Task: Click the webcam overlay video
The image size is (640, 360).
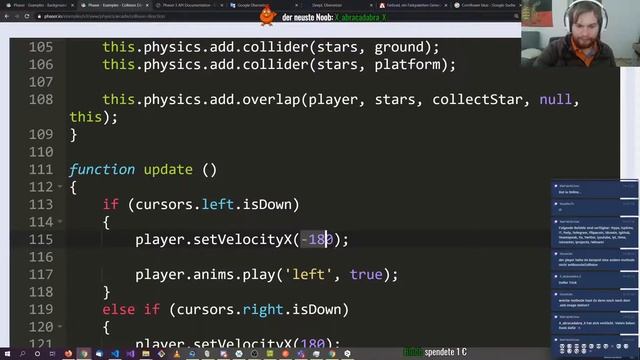Action: click(x=580, y=33)
